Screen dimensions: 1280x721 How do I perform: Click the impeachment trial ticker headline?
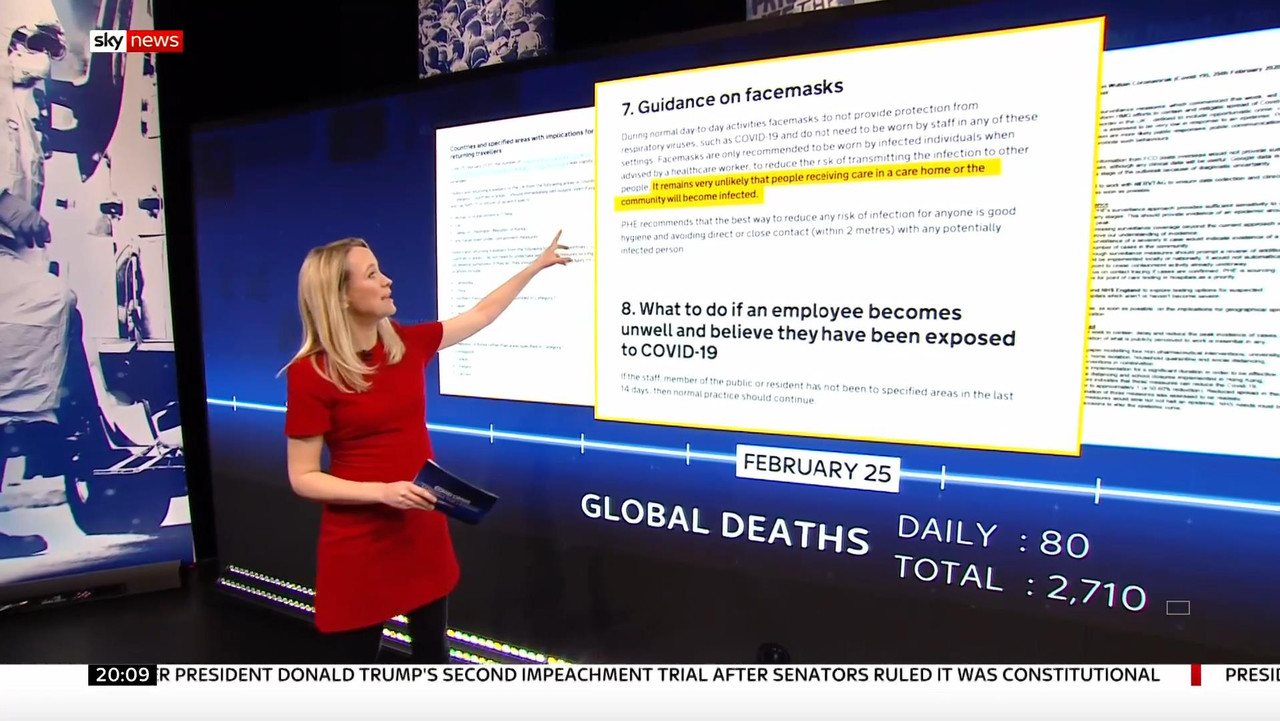[659, 675]
